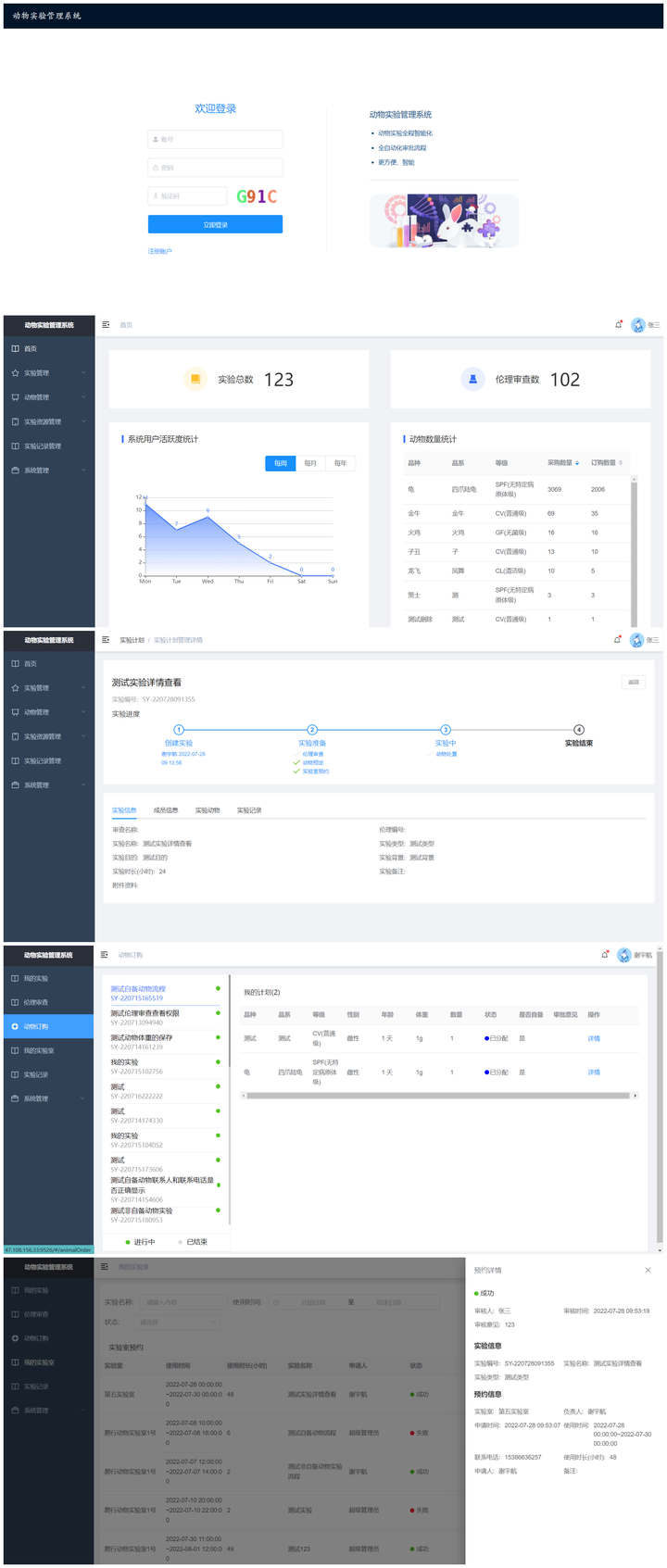Click step 2 实验准备 circle in progress bar
Viewport: 667px width, 1568px height.
(x=312, y=730)
